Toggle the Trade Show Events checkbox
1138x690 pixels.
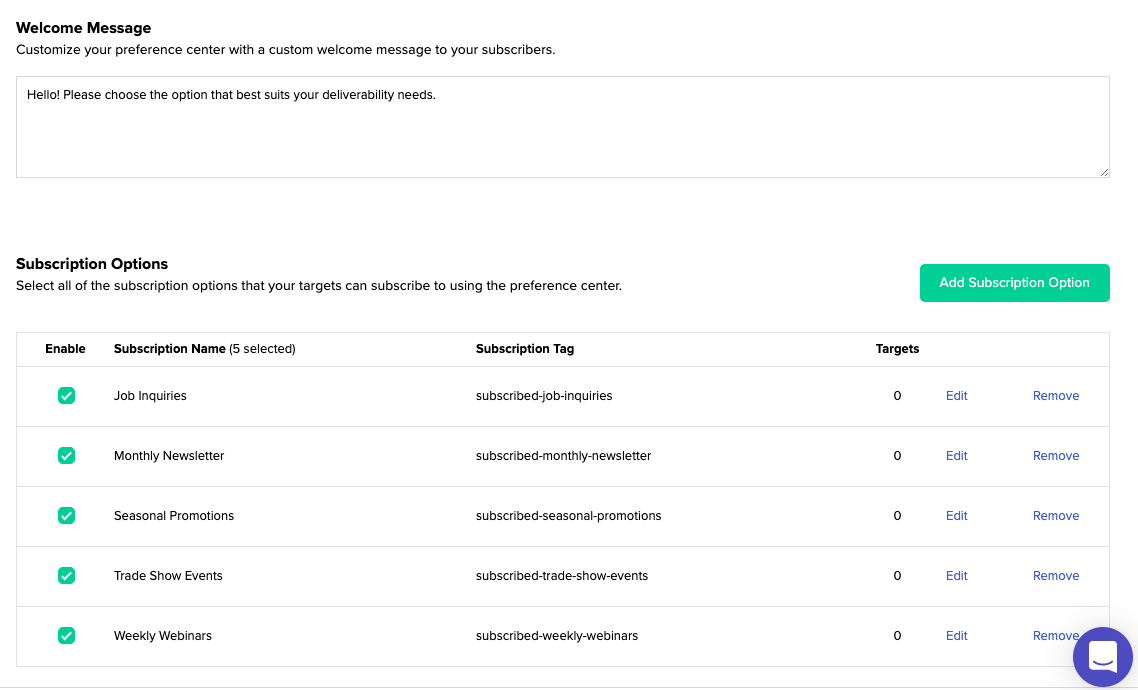click(66, 576)
